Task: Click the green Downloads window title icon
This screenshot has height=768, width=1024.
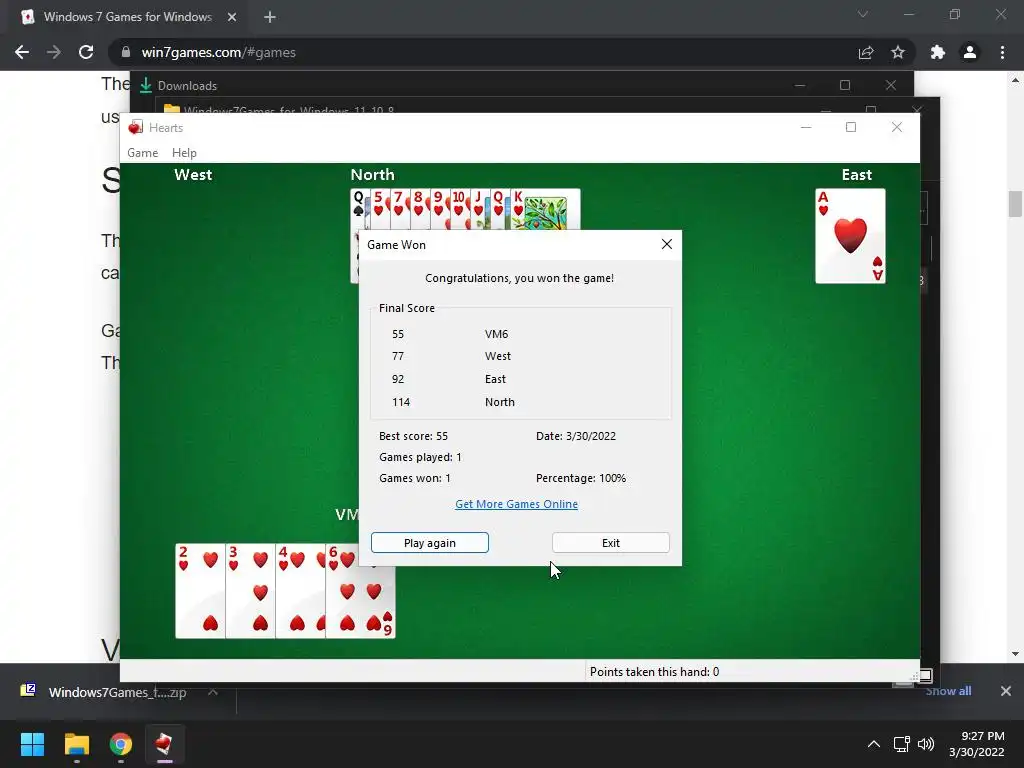Action: click(x=146, y=85)
